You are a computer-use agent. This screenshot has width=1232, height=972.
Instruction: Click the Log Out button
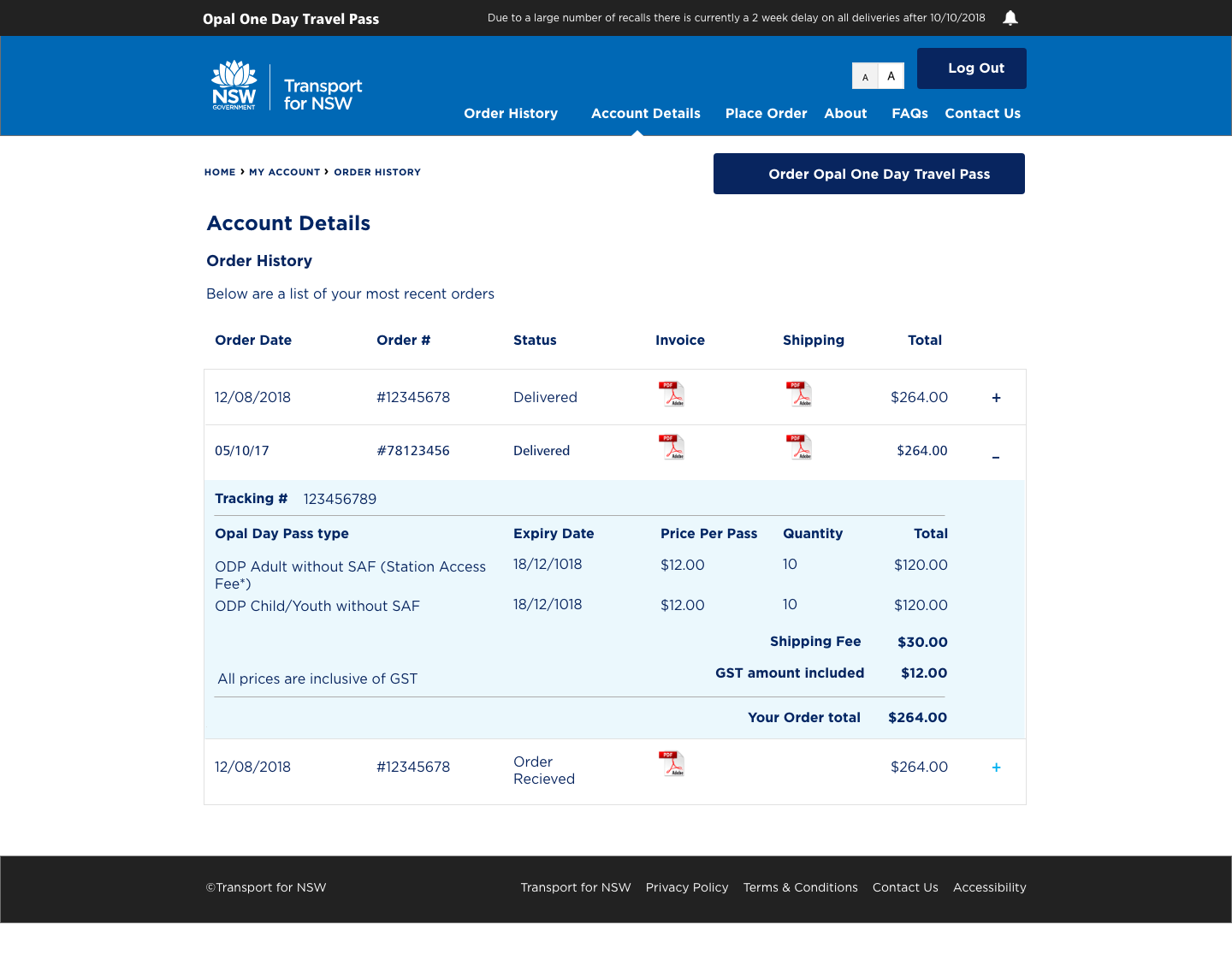(972, 68)
